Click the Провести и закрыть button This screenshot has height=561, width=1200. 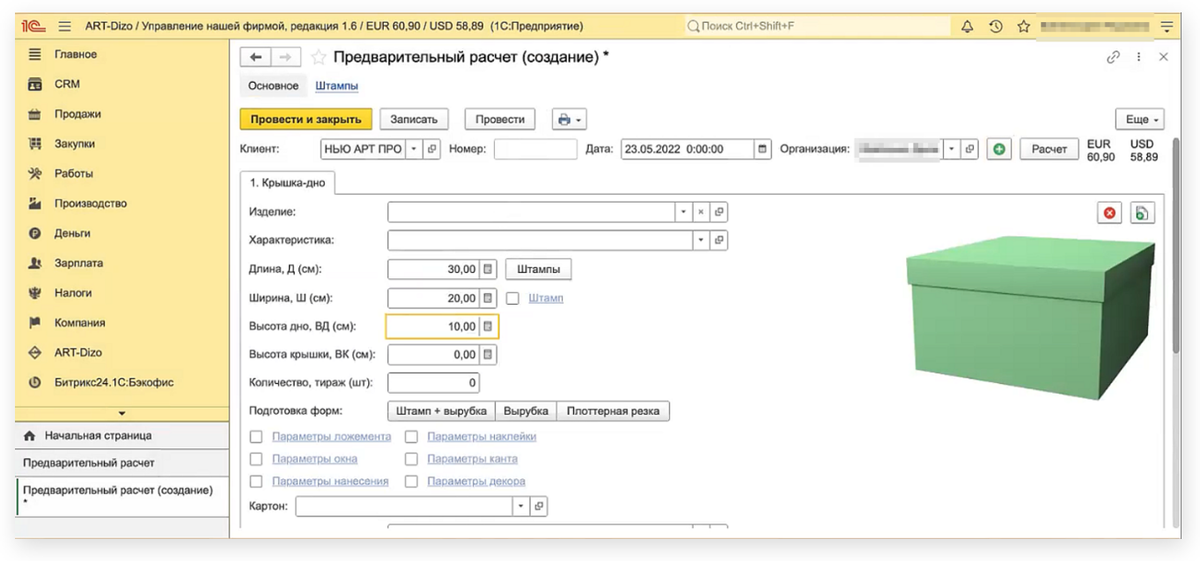(306, 119)
